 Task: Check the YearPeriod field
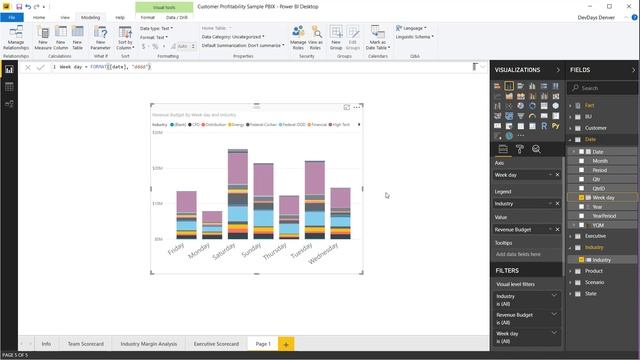[x=582, y=216]
